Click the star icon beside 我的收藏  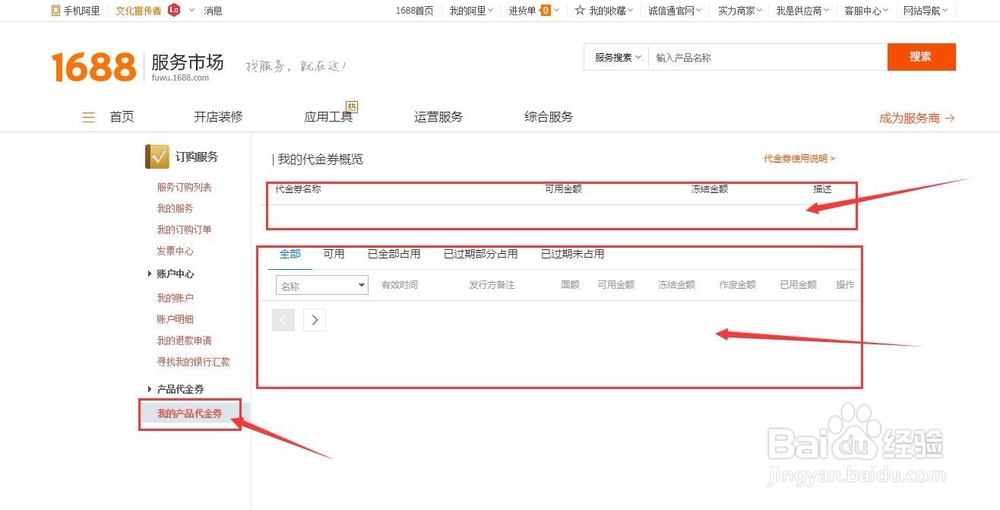tap(580, 10)
